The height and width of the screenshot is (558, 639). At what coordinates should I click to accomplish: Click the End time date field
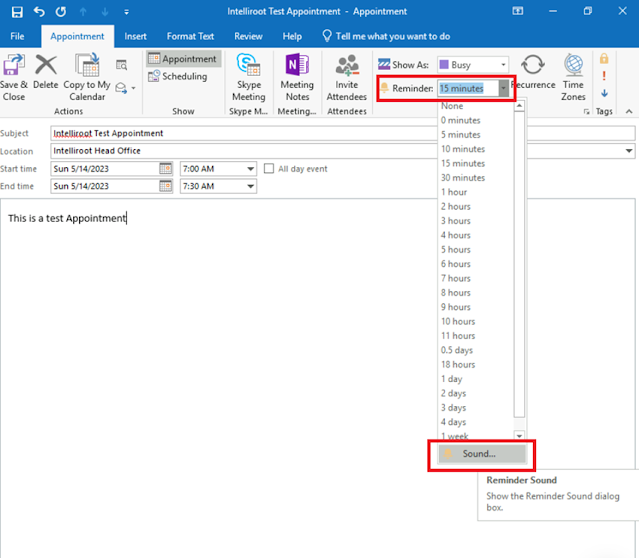point(104,186)
